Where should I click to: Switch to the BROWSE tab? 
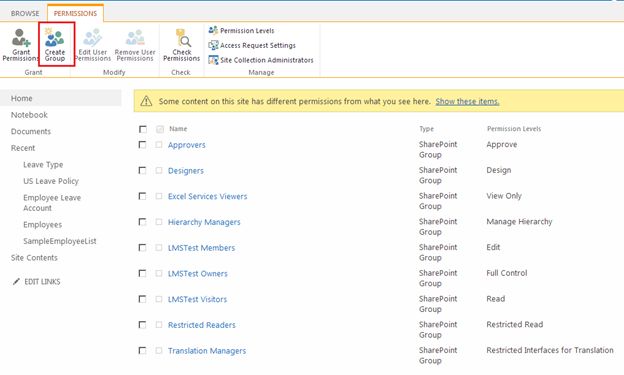coord(25,13)
